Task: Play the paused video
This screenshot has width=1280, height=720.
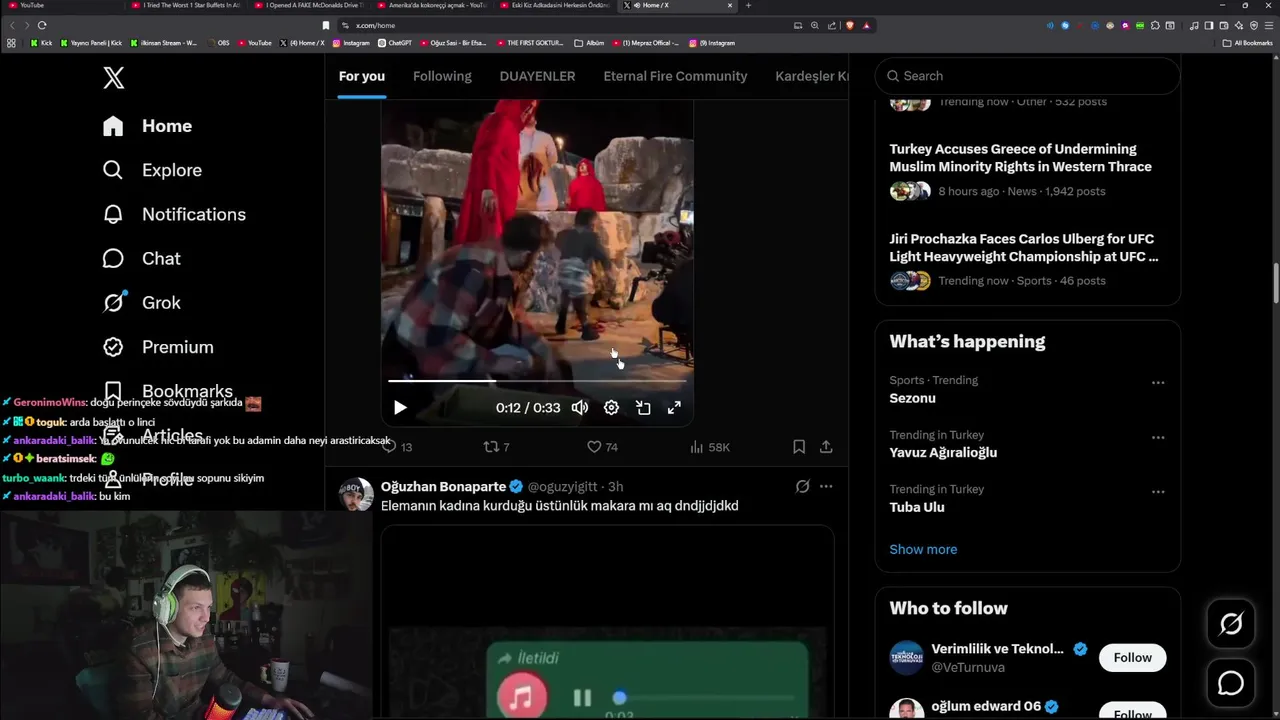Action: pos(400,408)
